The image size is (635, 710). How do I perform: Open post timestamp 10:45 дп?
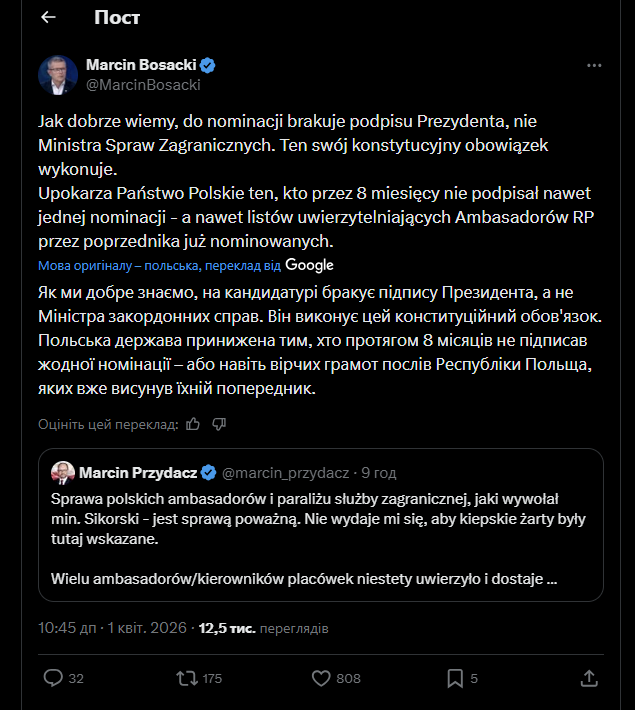(67, 629)
